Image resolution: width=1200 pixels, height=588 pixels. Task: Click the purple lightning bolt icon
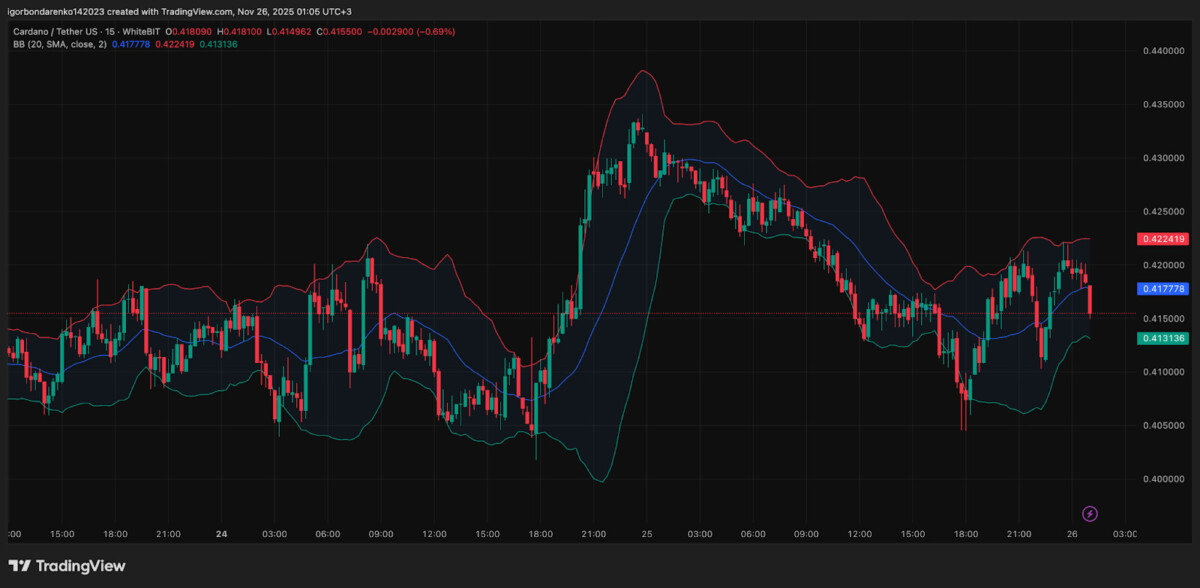click(x=1090, y=514)
